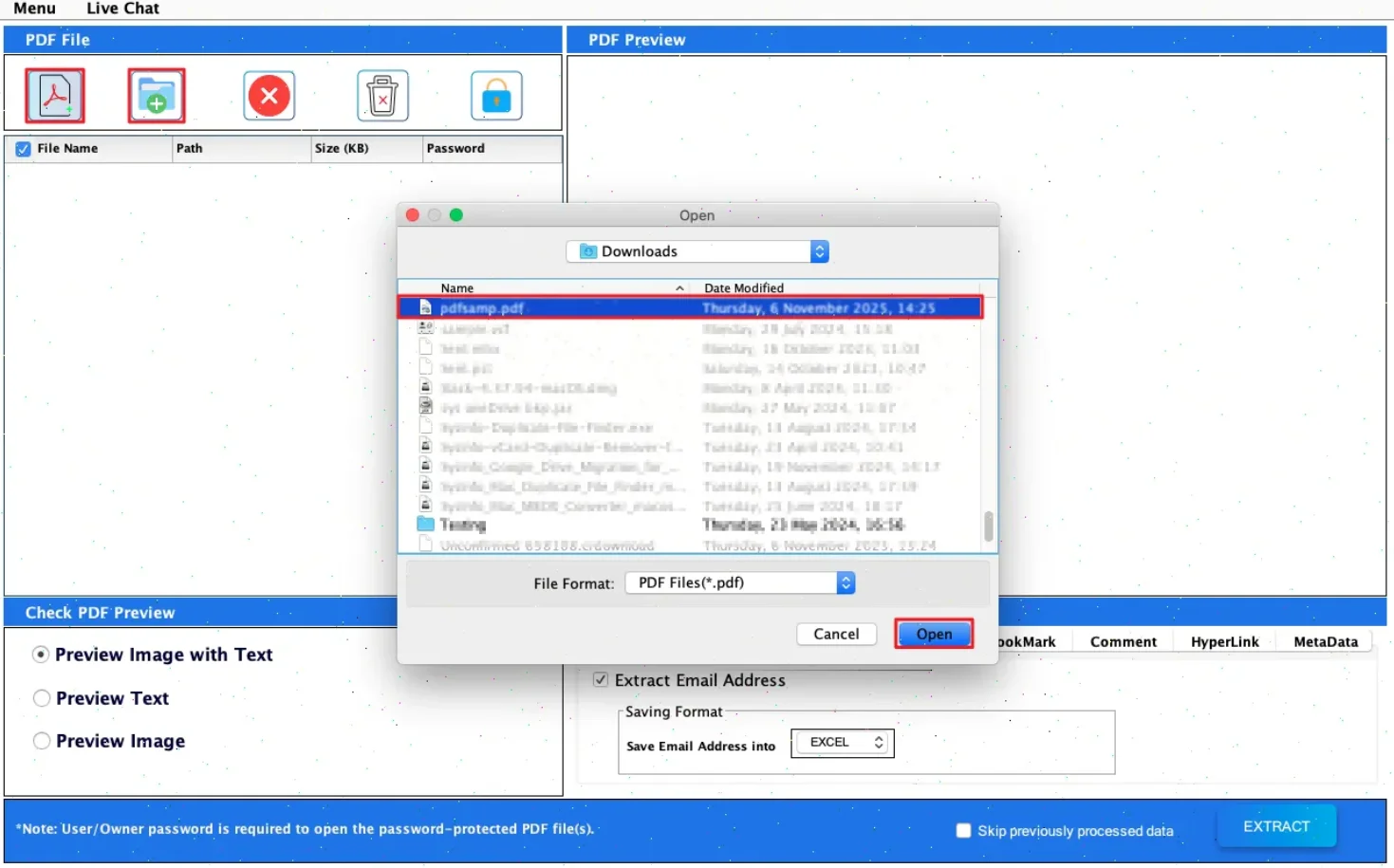Screen dimensions: 1394x868
Task: Click the red Remove file icon
Action: pos(270,96)
